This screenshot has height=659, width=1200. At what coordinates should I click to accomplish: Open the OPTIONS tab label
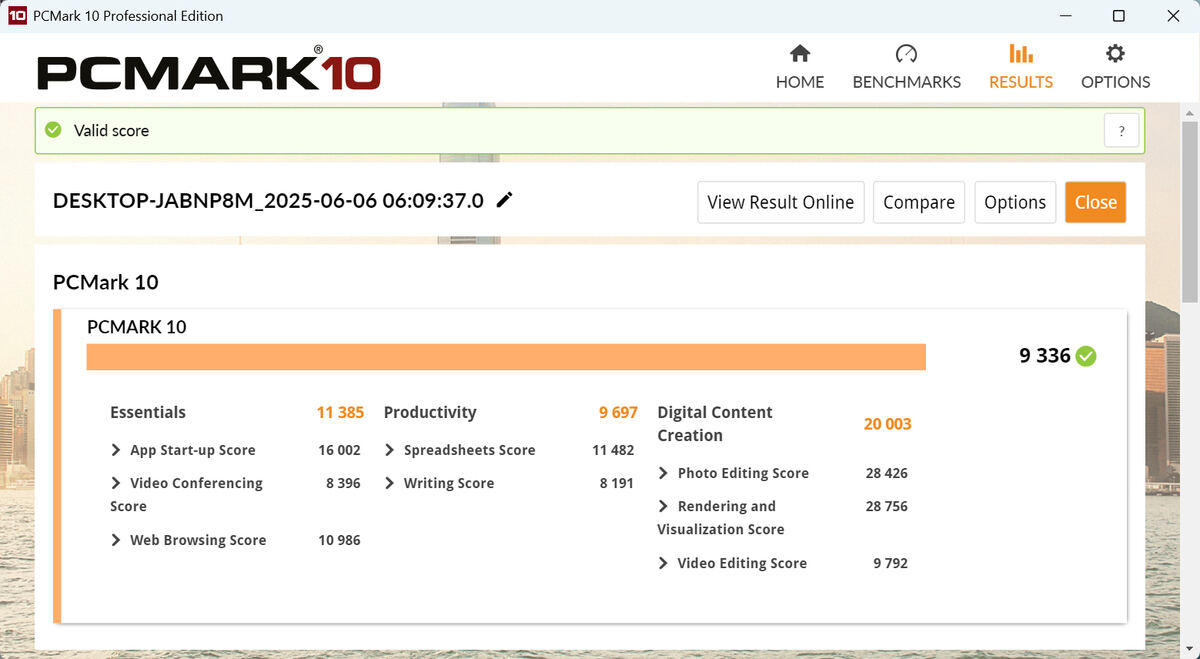tap(1116, 82)
